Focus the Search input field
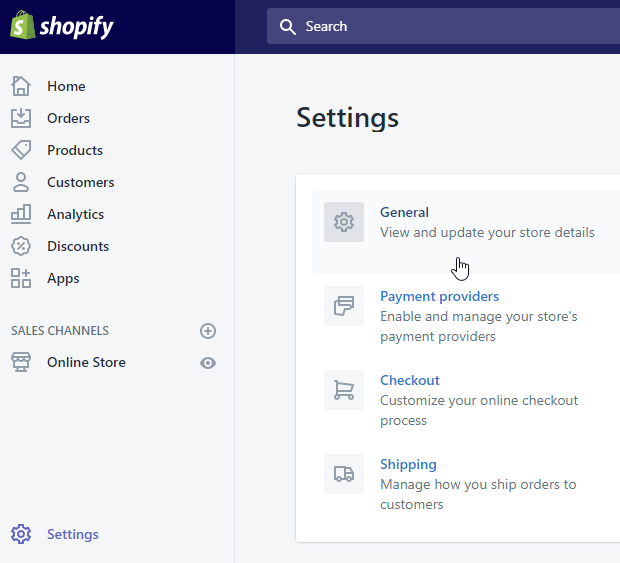The width and height of the screenshot is (620, 563). coord(443,26)
